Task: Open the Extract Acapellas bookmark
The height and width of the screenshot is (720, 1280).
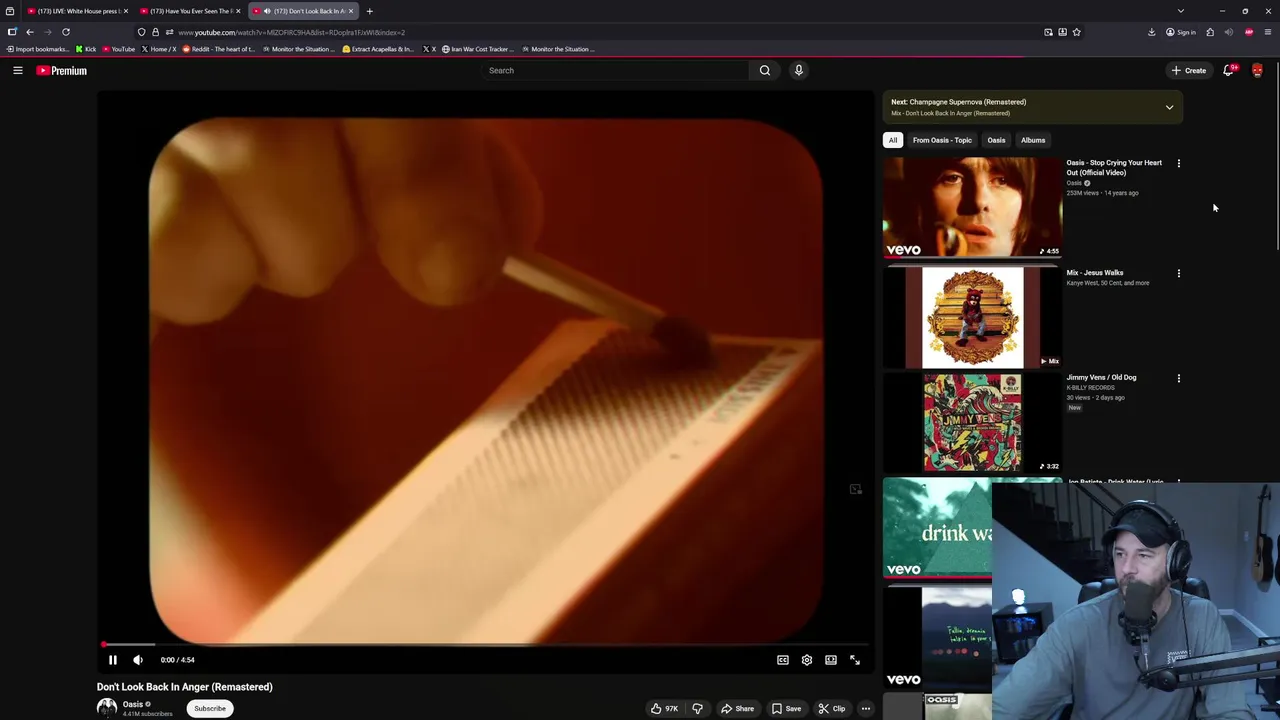Action: coord(377,49)
